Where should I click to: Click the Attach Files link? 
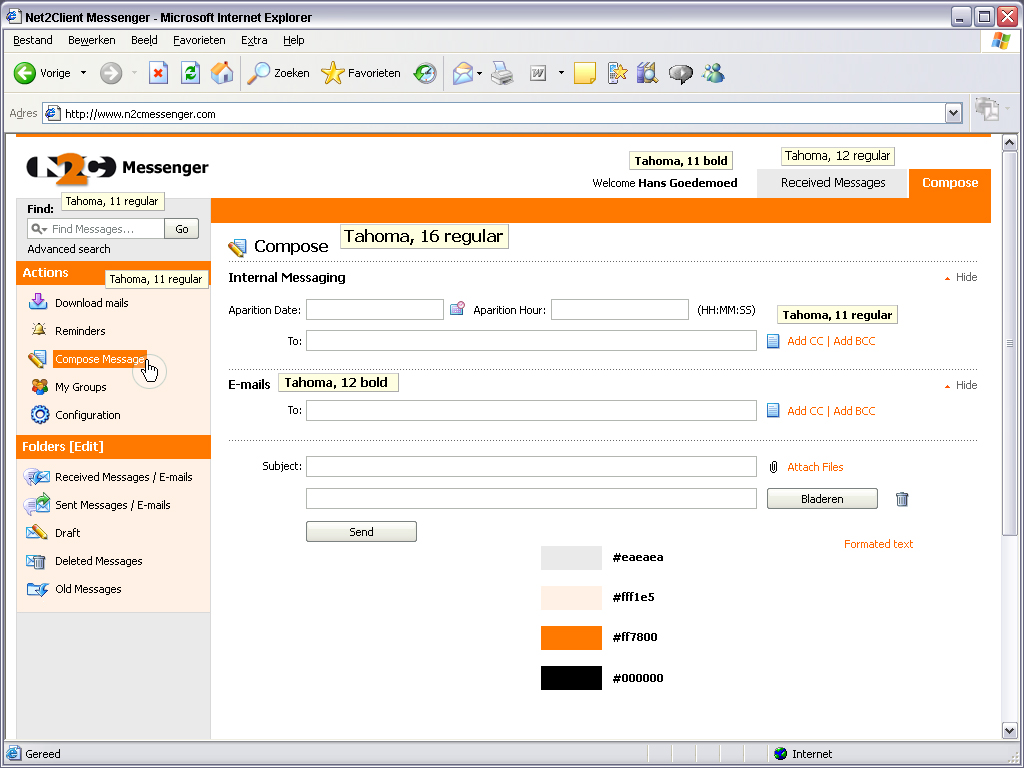815,467
